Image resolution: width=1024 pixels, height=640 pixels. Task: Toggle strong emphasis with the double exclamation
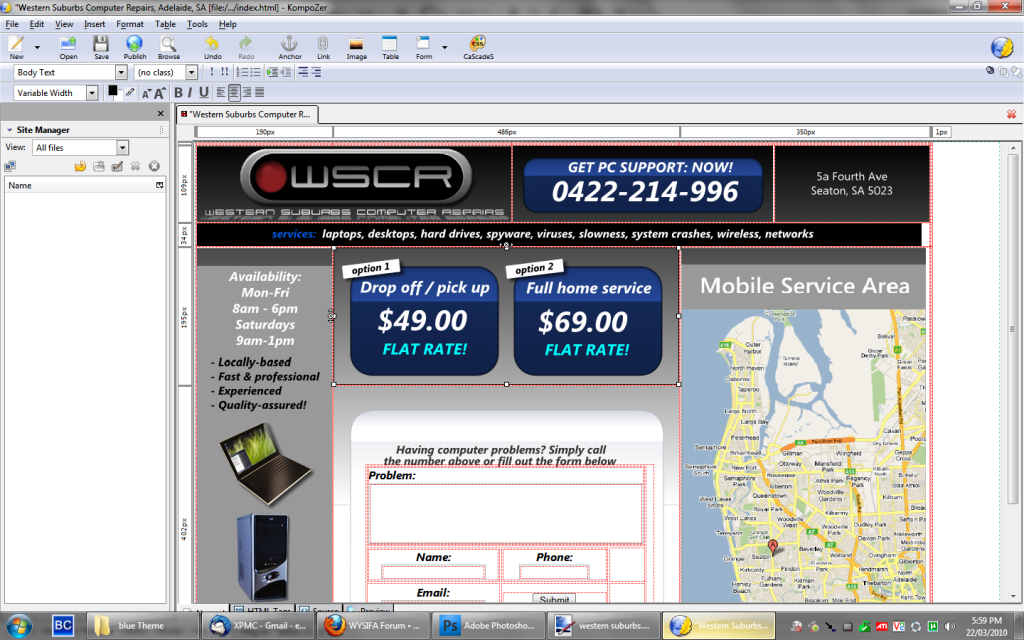pyautogui.click(x=224, y=72)
